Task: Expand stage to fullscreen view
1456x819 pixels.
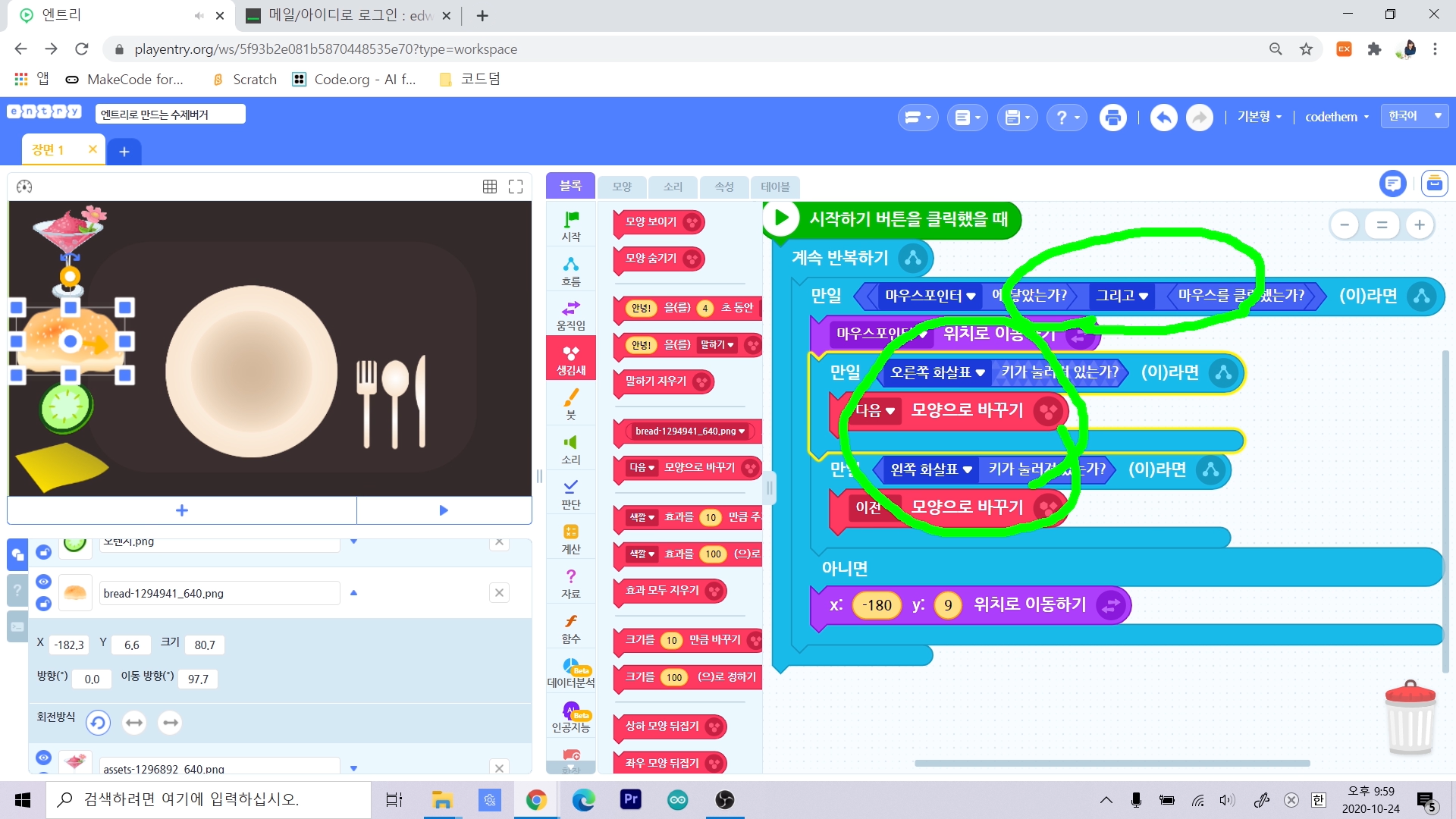Action: coord(516,187)
